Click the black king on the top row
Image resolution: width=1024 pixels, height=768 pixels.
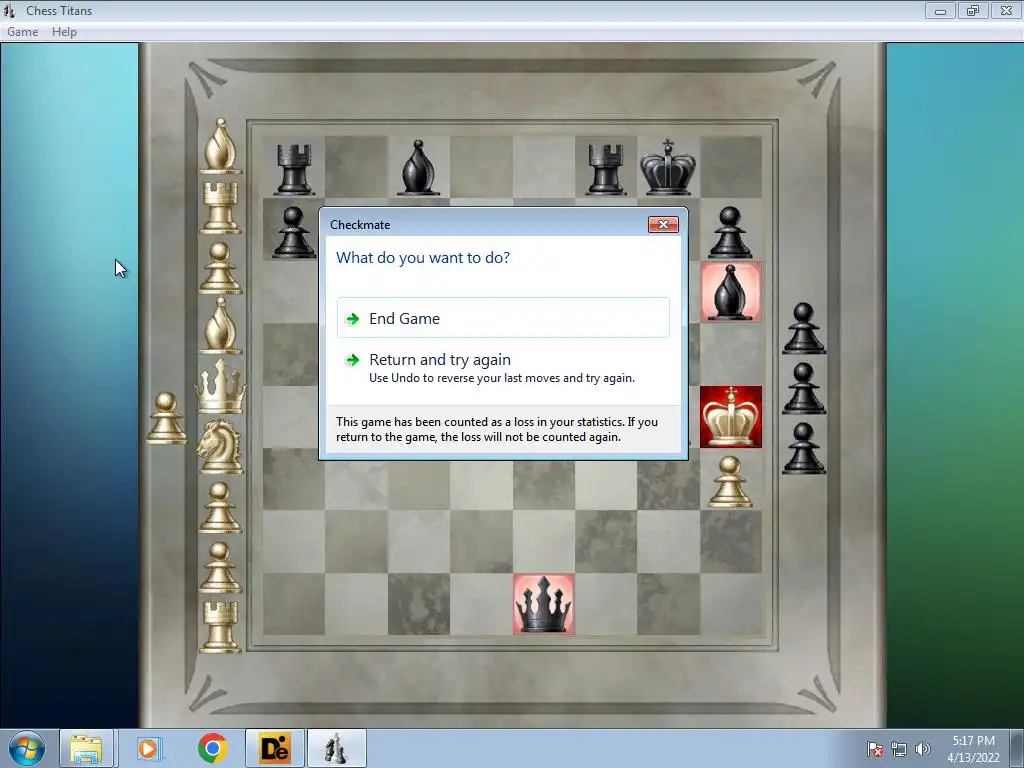coord(667,167)
